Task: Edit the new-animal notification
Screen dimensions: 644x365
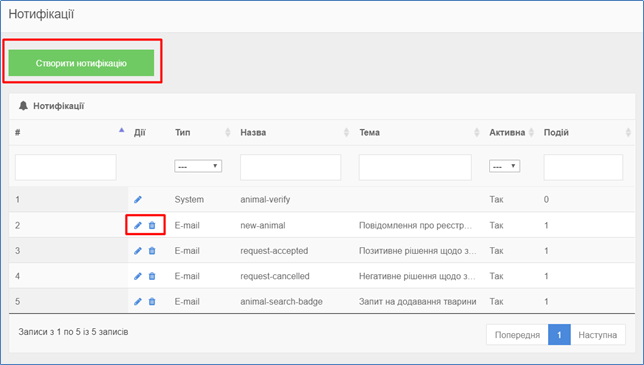Action: click(x=138, y=225)
